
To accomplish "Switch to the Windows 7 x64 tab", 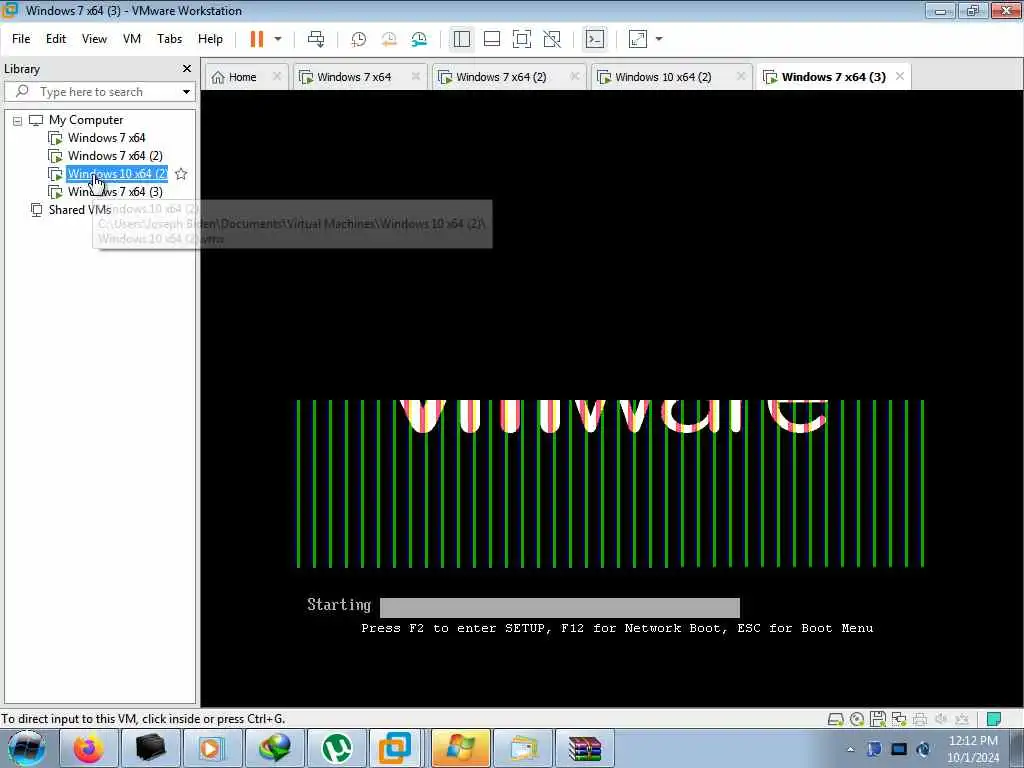I will click(353, 77).
